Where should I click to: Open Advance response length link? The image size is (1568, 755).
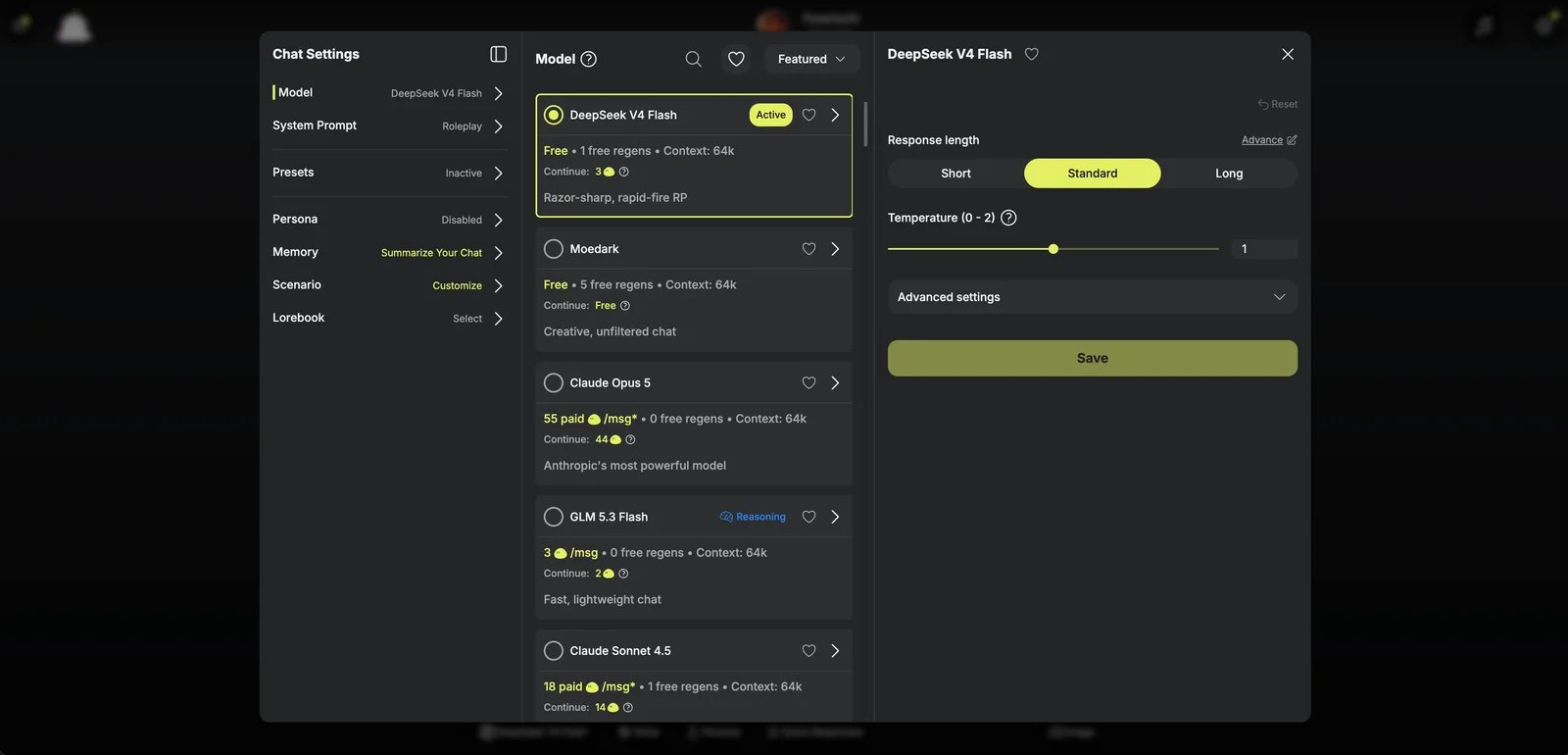point(1269,140)
